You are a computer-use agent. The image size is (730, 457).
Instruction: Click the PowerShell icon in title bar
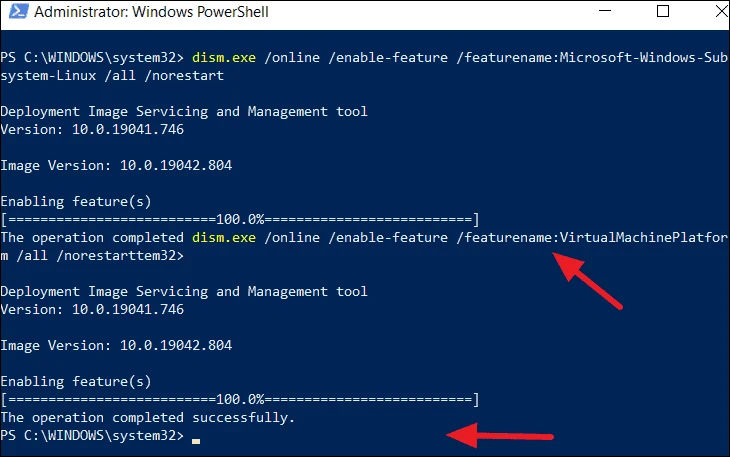[18, 11]
